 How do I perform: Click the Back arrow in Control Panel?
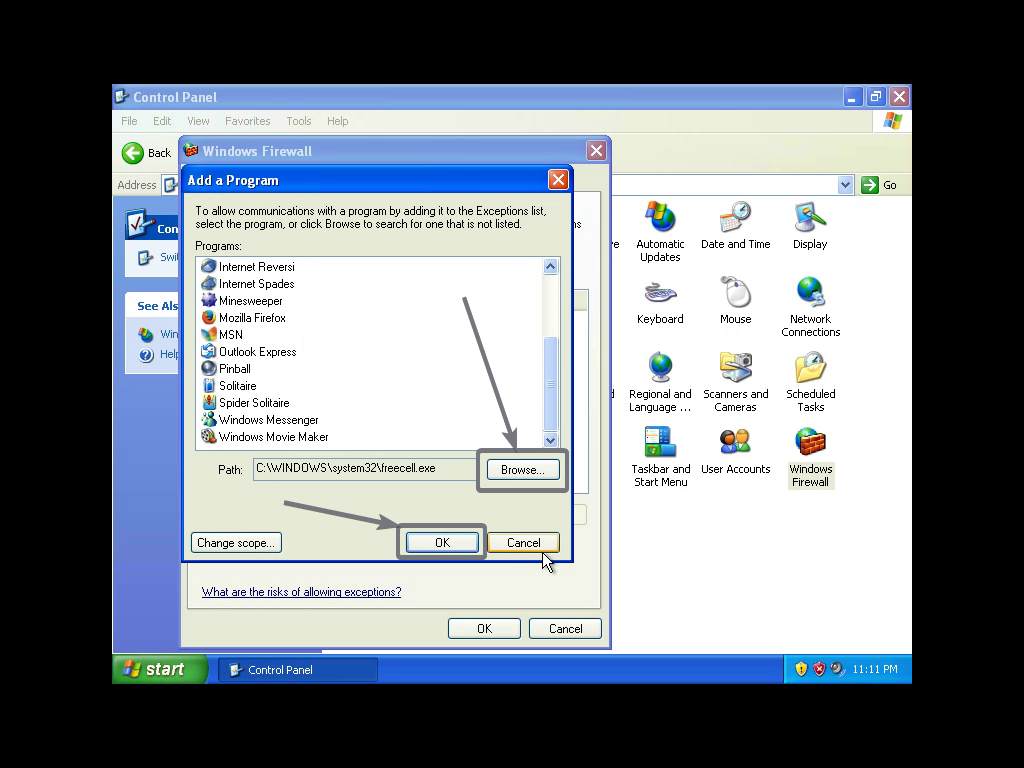tap(133, 153)
